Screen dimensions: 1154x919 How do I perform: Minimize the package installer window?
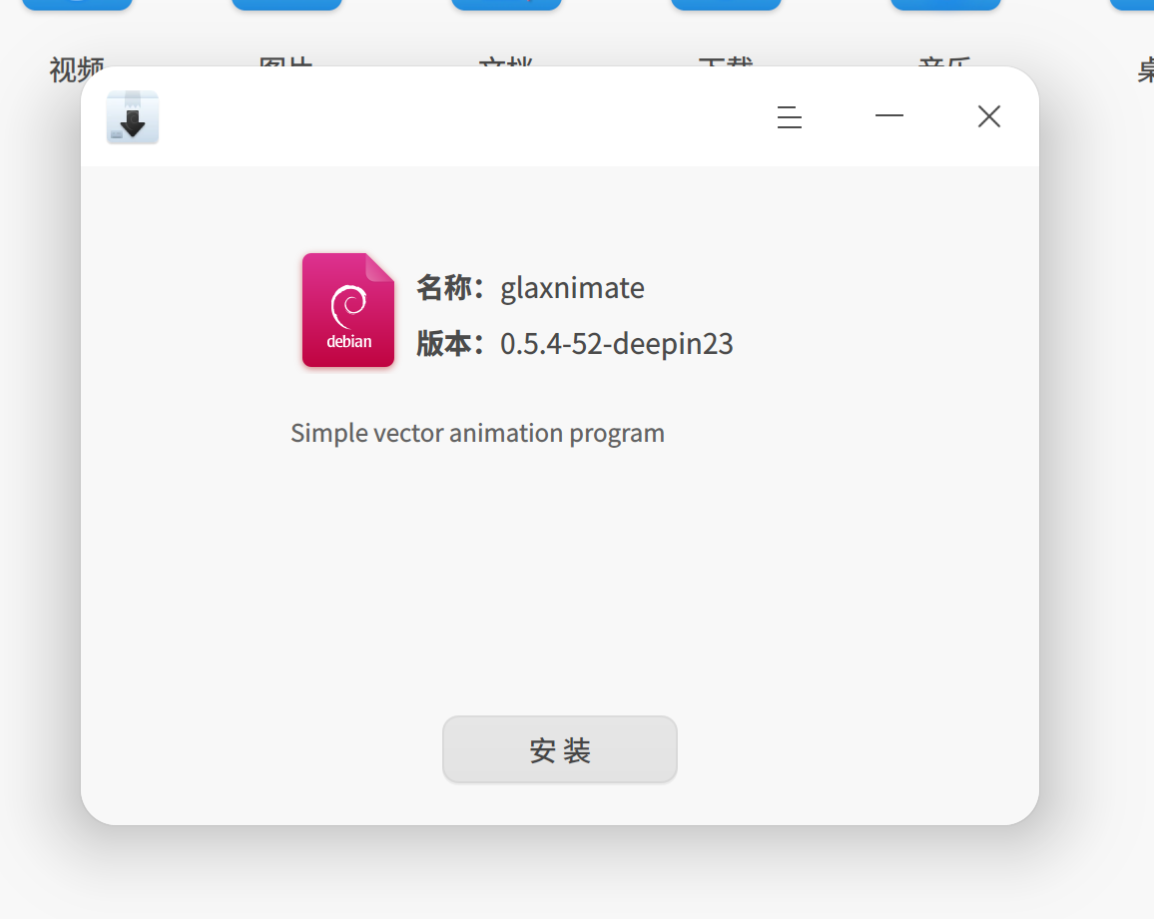[x=889, y=116]
